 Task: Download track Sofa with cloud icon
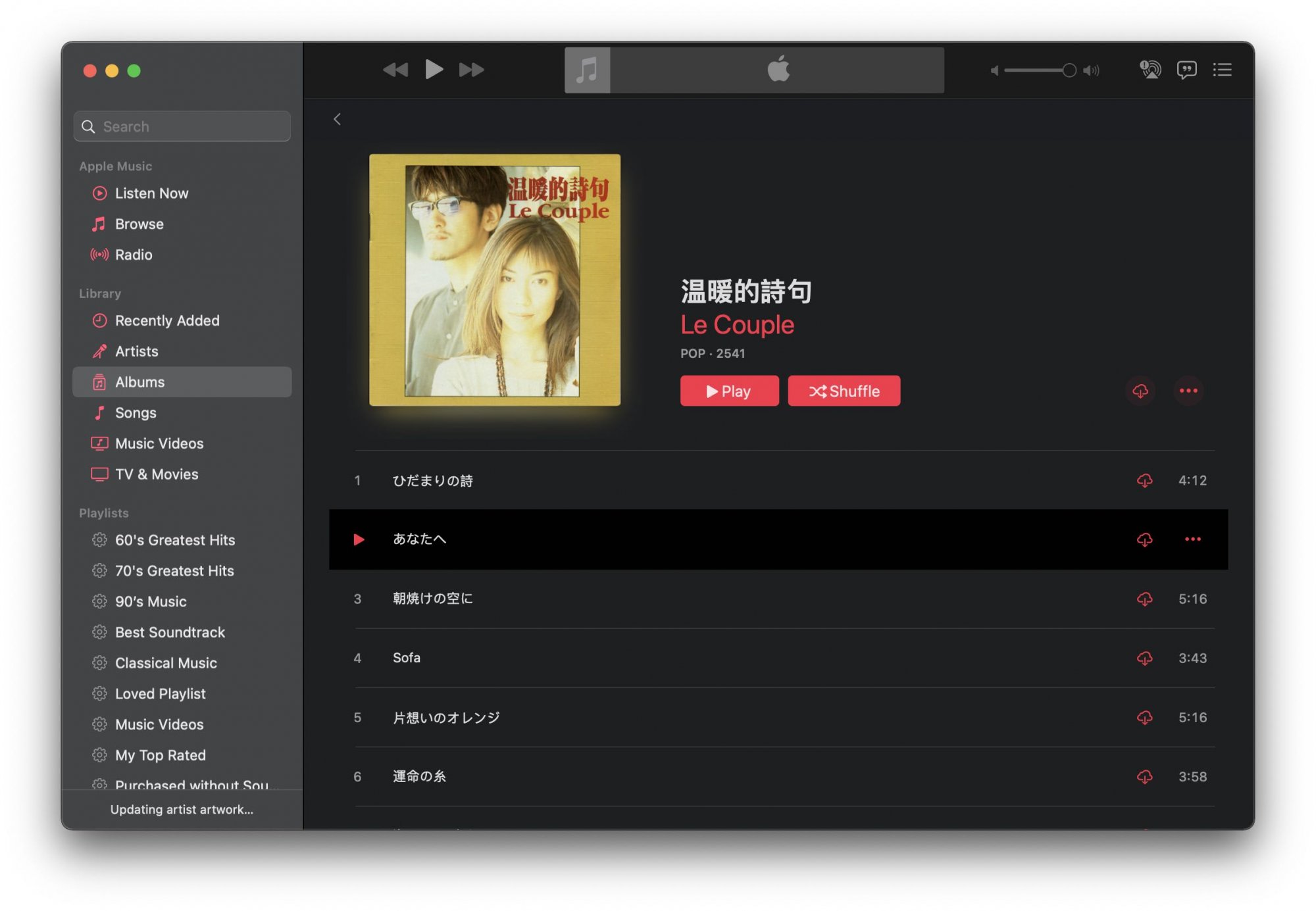coord(1144,658)
